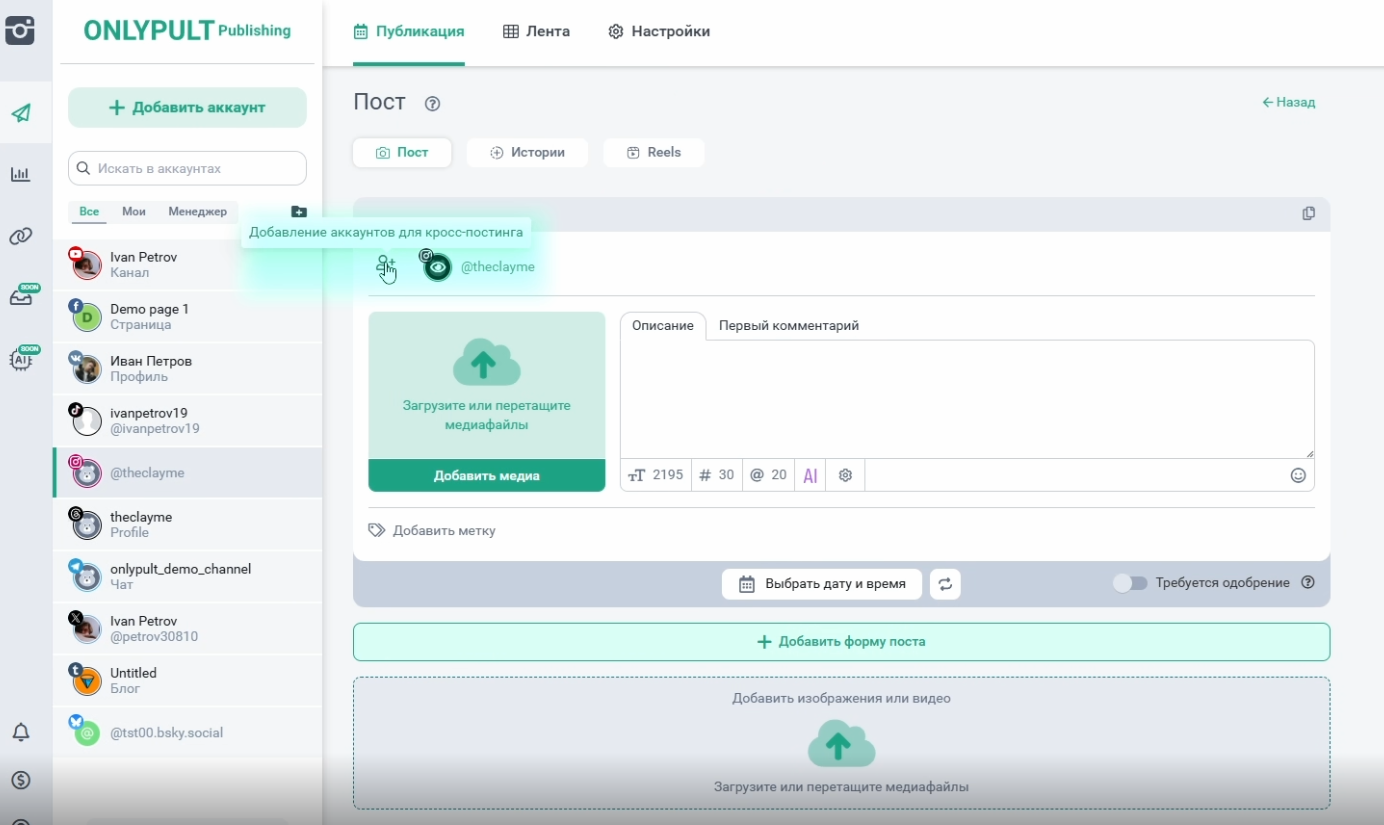The height and width of the screenshot is (825, 1384).
Task: Click the 'Искать в аккаунтах' search field
Action: click(187, 169)
